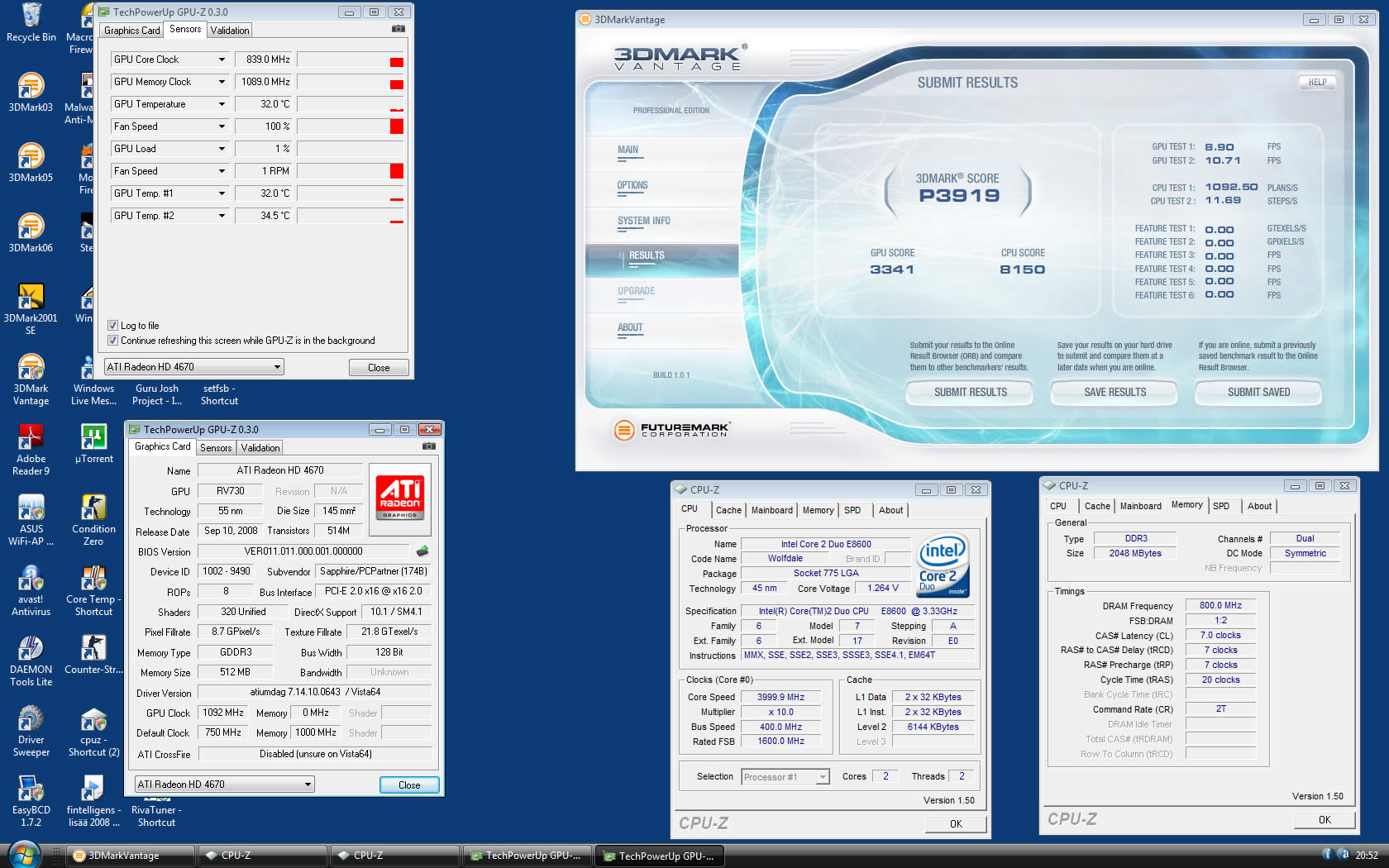This screenshot has width=1389, height=868.
Task: Click the system tray clock showing 20:52
Action: 1367,856
